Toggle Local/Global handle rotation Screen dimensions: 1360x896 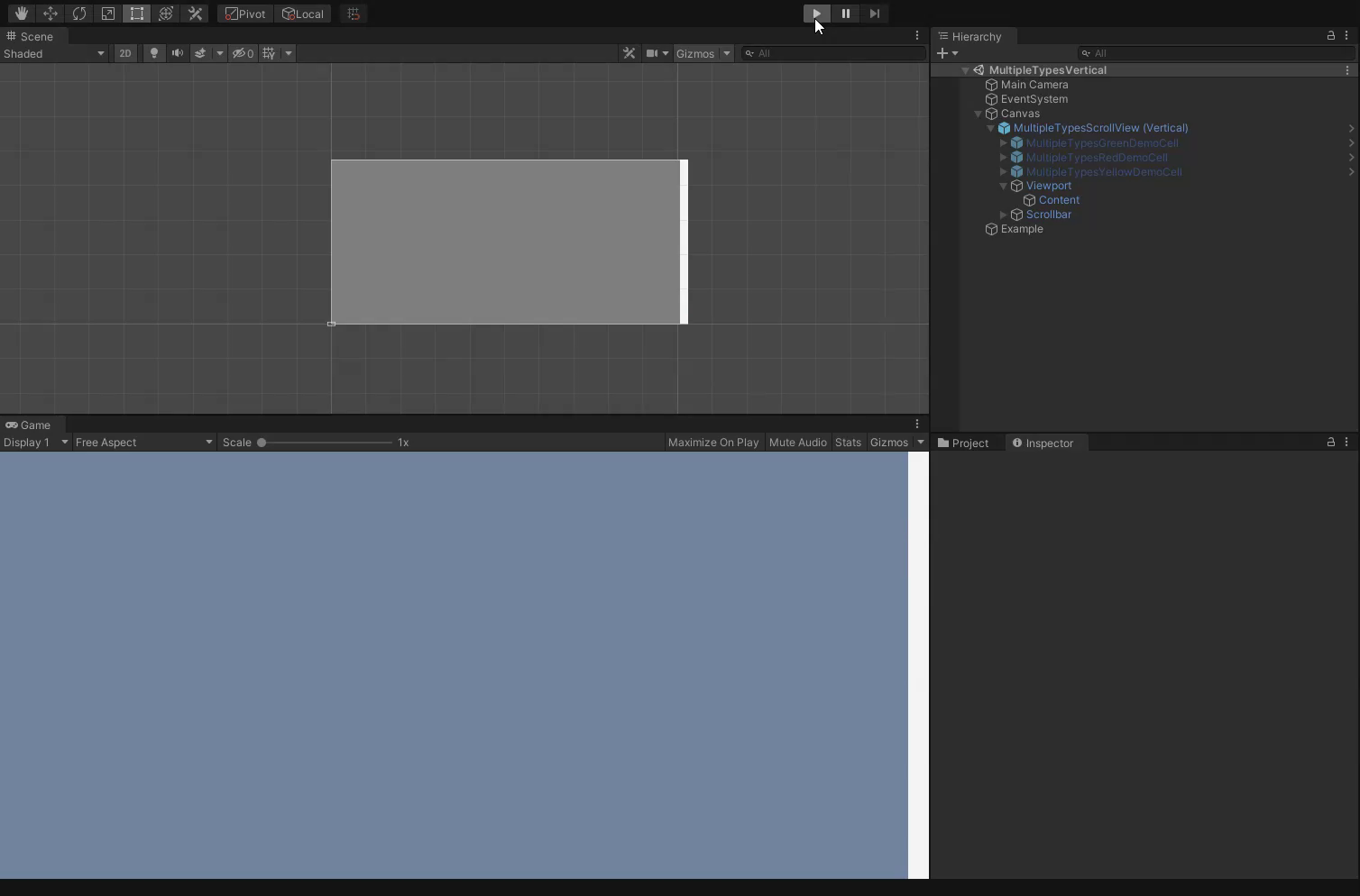click(303, 14)
